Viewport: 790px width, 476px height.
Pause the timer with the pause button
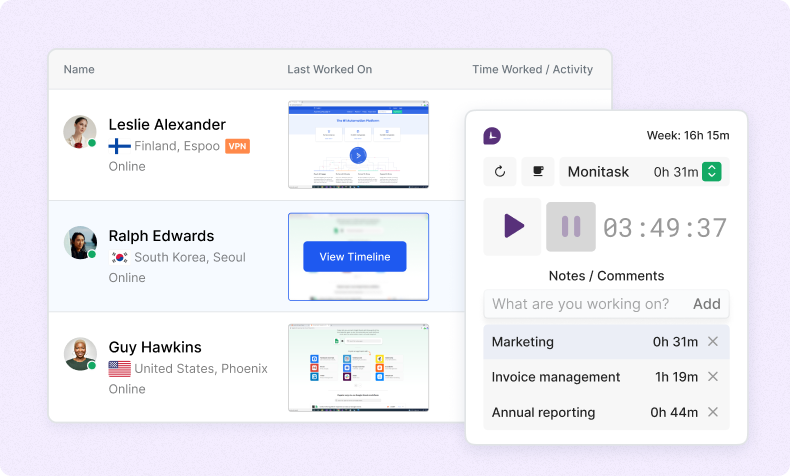click(x=571, y=227)
